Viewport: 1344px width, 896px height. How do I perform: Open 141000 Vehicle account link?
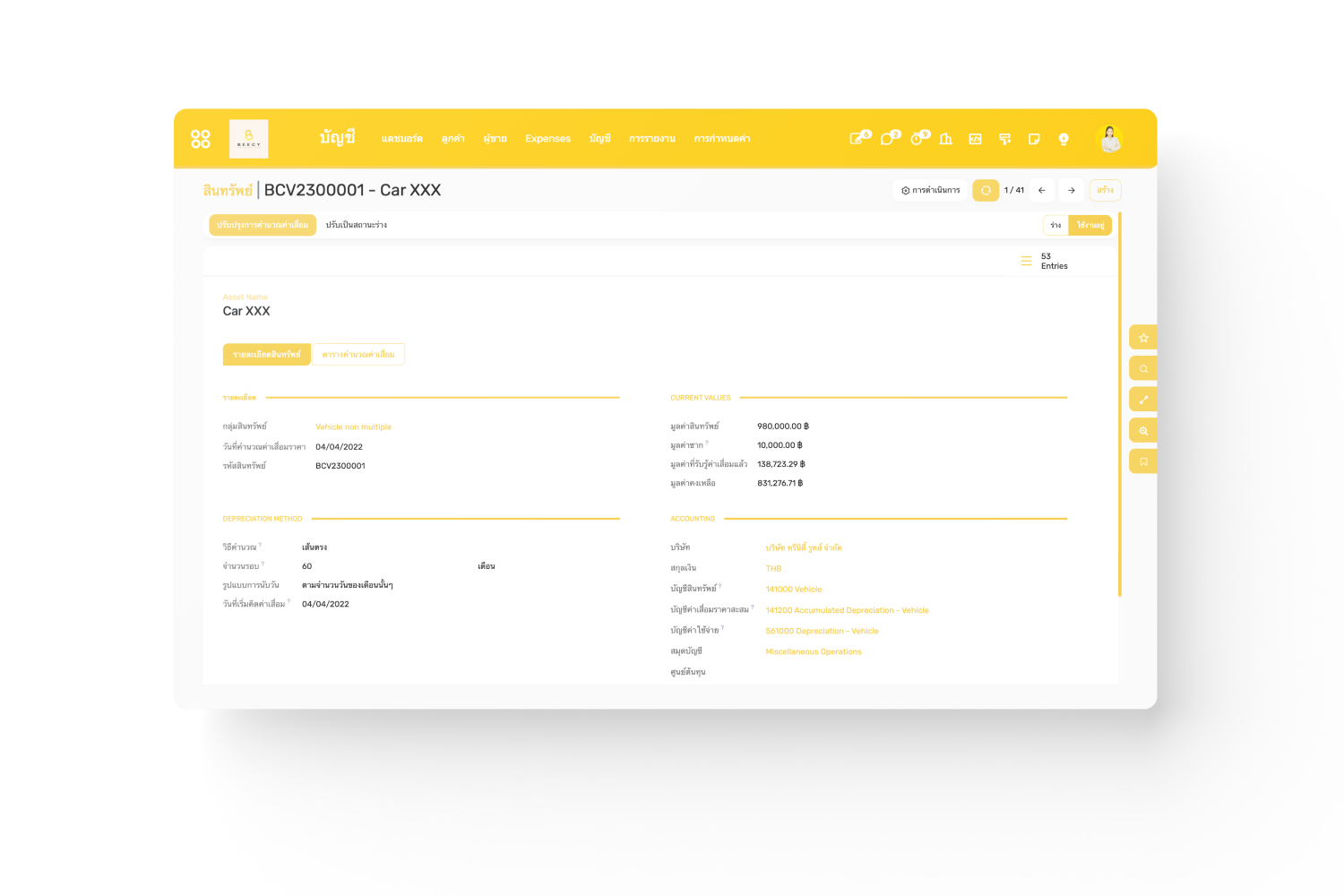tap(794, 590)
